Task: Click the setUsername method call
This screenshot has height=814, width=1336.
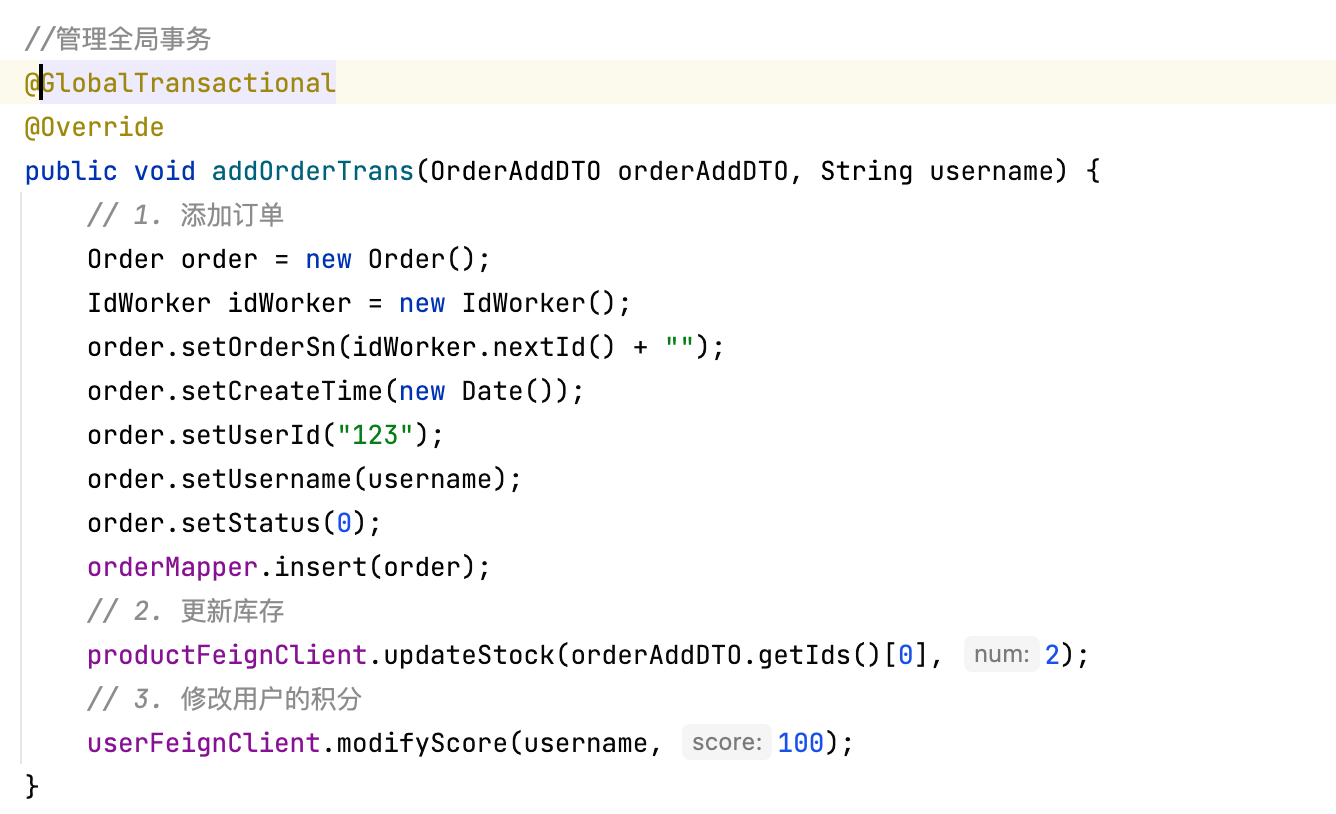Action: [x=266, y=479]
